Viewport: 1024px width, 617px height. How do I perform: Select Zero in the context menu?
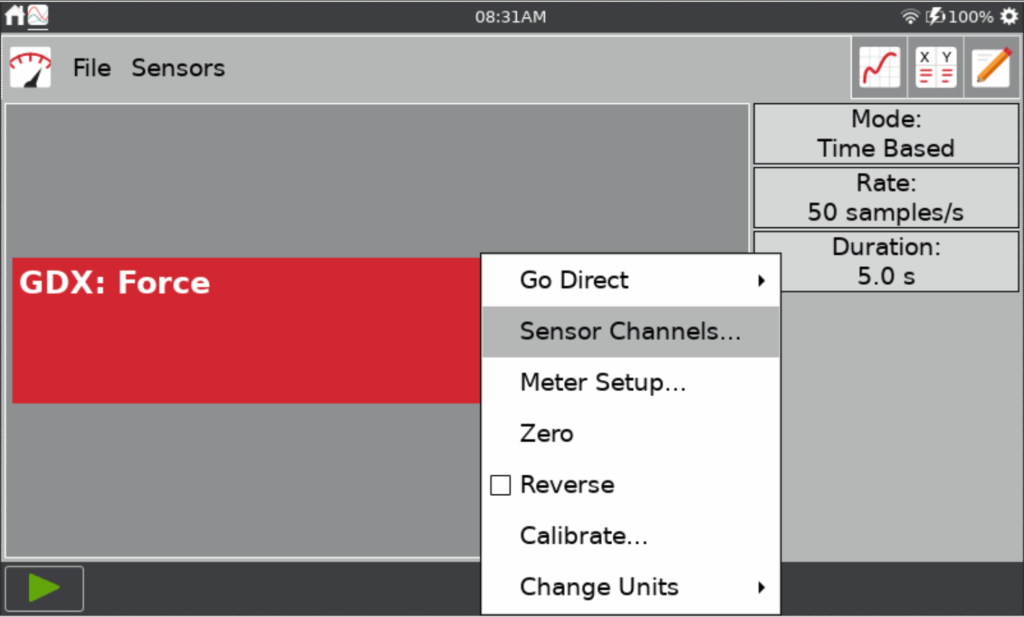tap(630, 434)
